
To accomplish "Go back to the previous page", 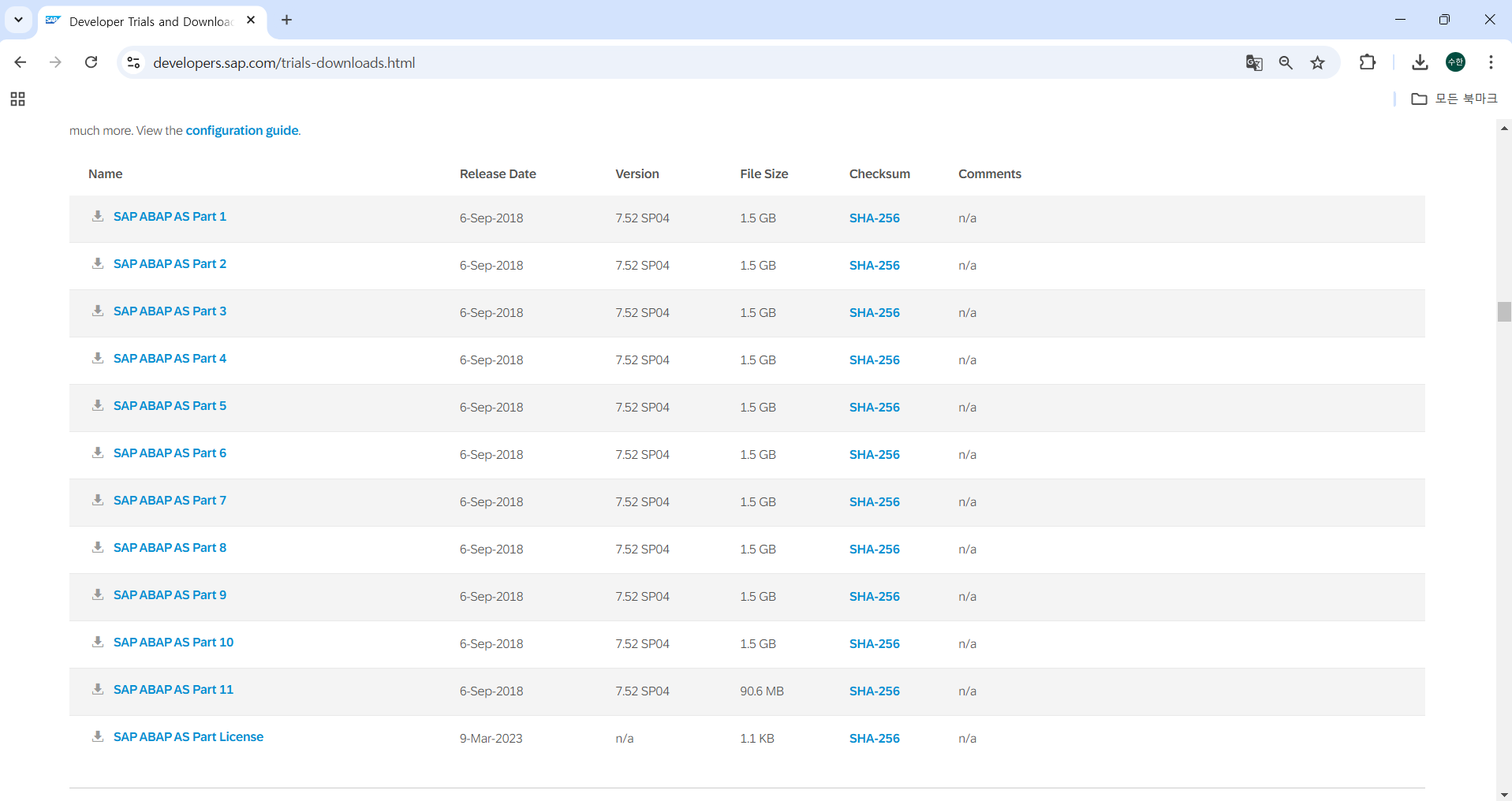I will click(x=21, y=62).
